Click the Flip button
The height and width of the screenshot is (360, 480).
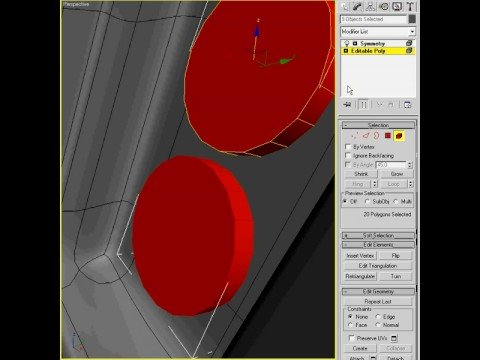pyautogui.click(x=396, y=256)
